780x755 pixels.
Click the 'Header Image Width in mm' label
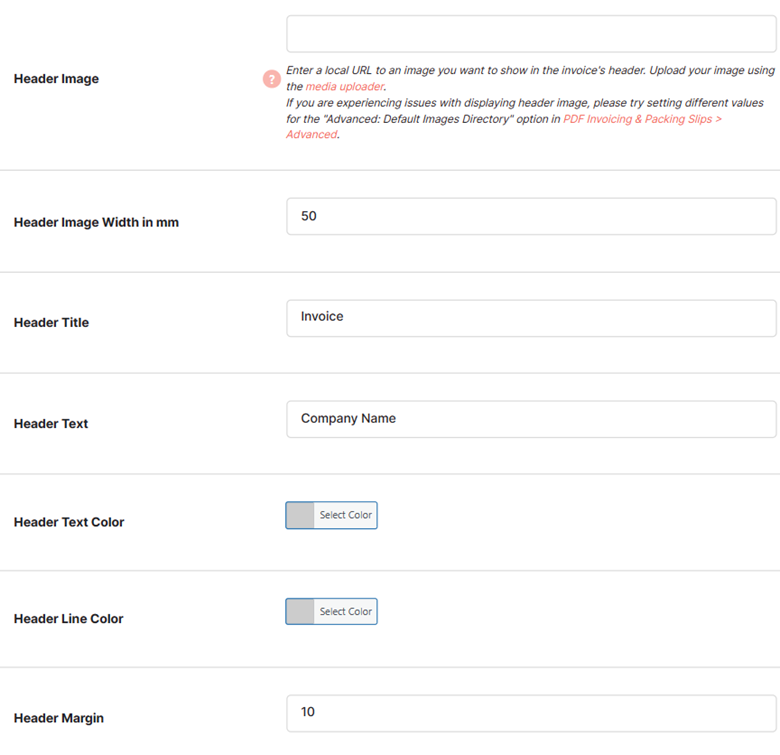click(x=96, y=222)
